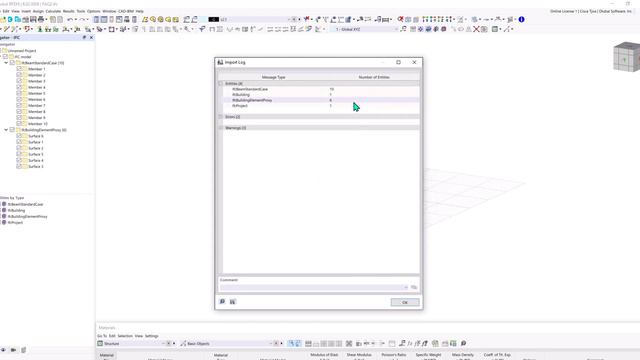Select Unnamed Project in the navigator
Screen dimensions: 640x360
pyautogui.click(x=22, y=51)
